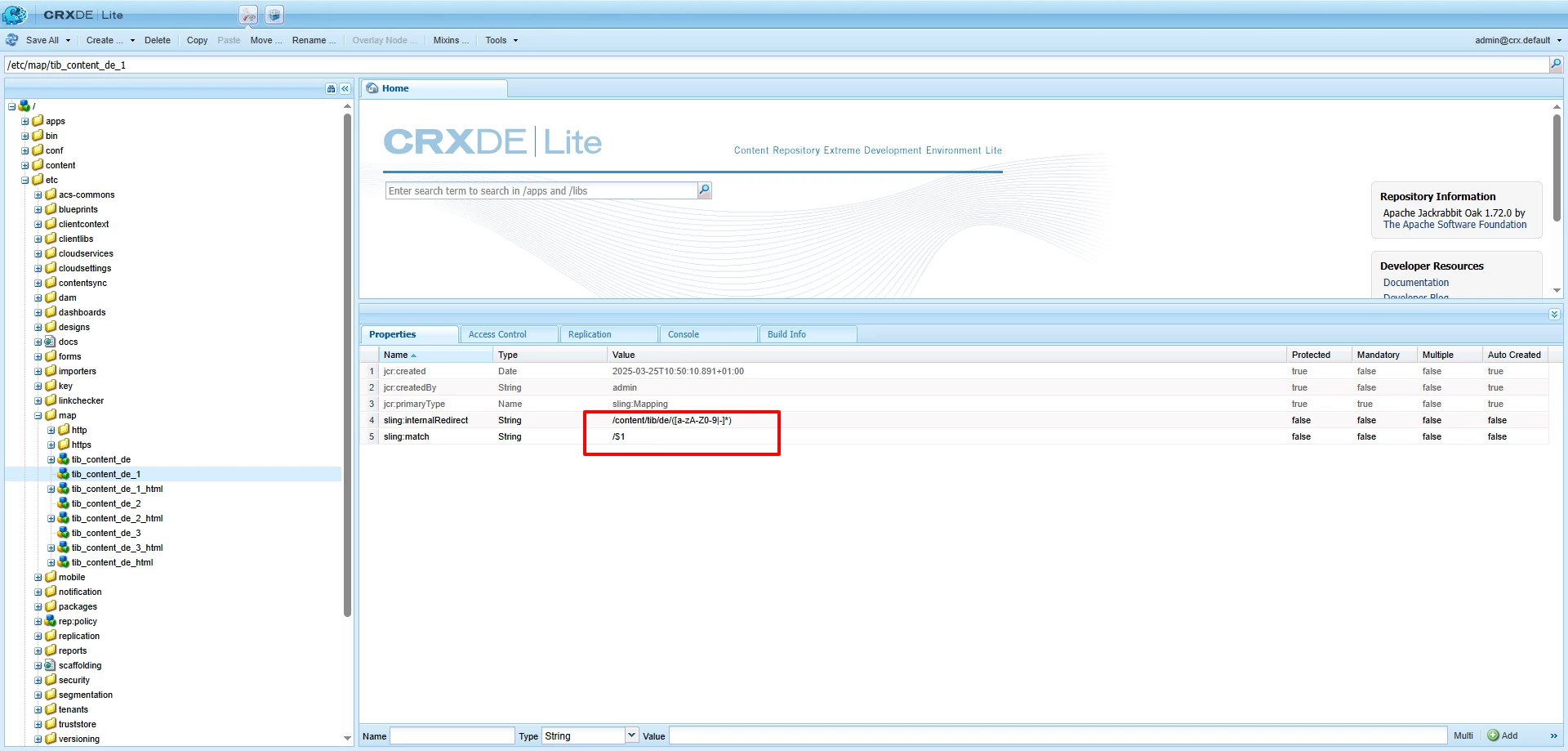Click the http folder icon under map
The image size is (1568, 751).
click(x=64, y=430)
